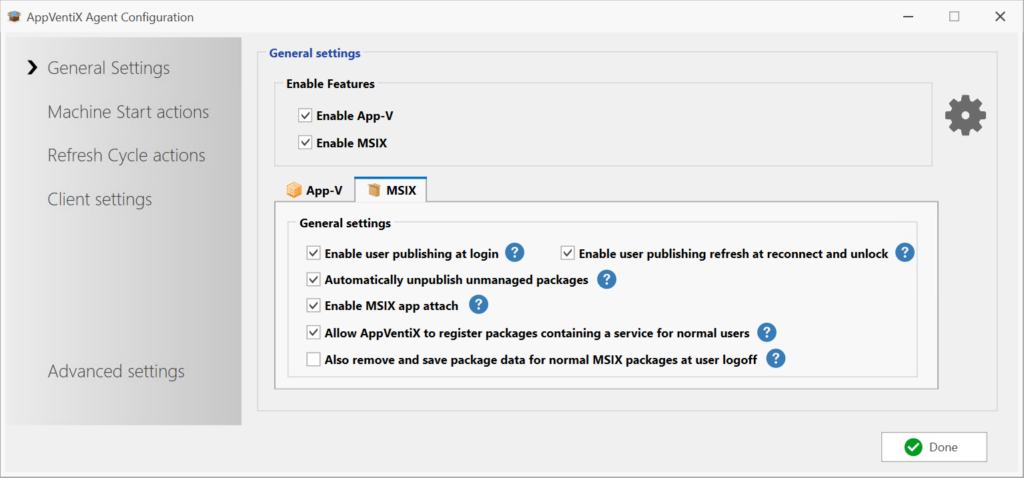Open help for user publishing at login

coord(515,253)
